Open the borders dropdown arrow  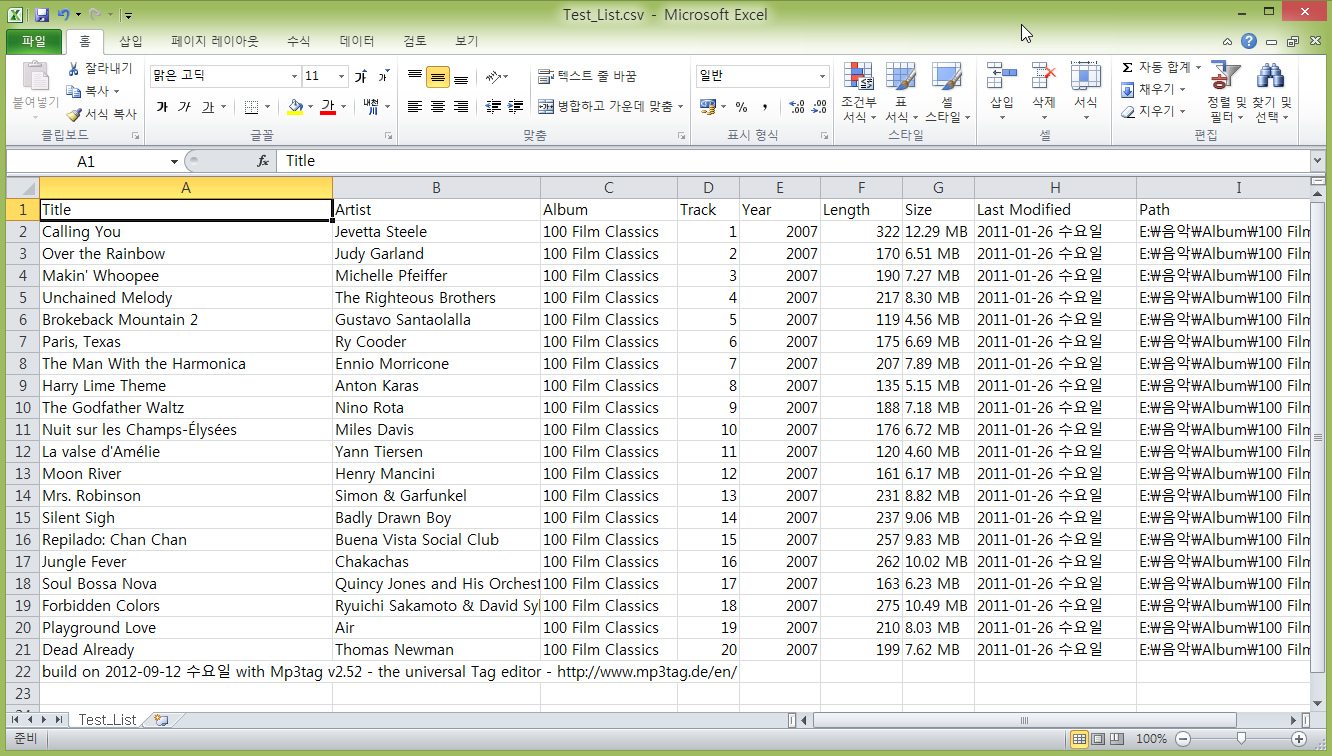(268, 106)
